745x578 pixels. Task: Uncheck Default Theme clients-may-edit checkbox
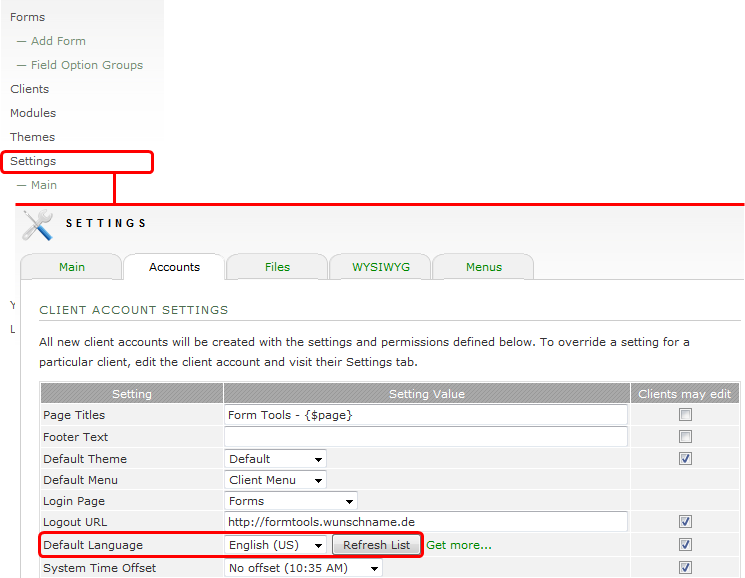(685, 459)
